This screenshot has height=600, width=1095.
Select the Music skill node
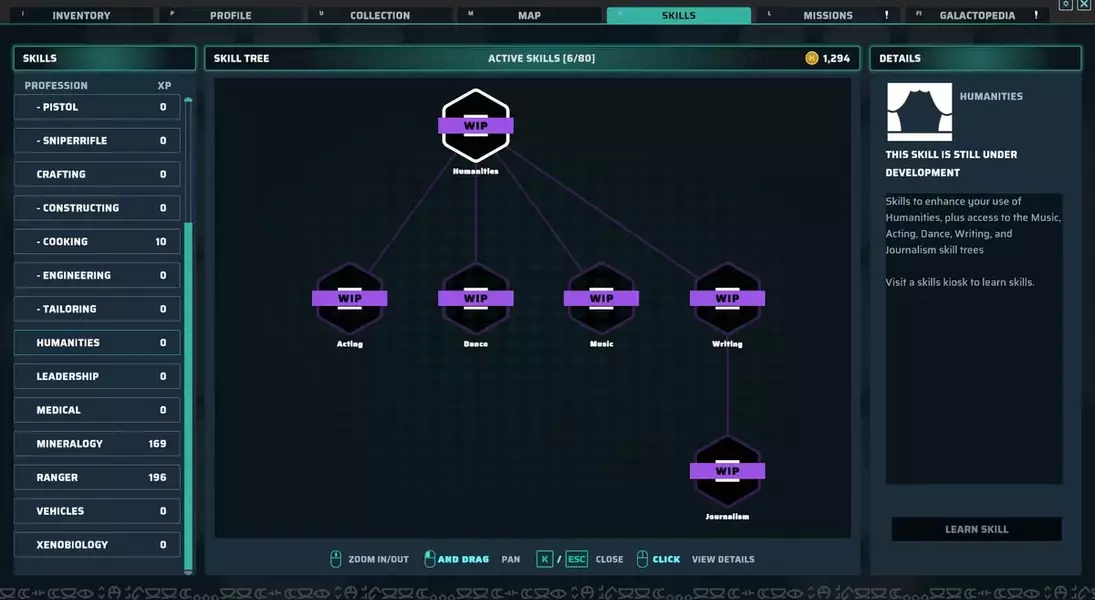tap(601, 298)
